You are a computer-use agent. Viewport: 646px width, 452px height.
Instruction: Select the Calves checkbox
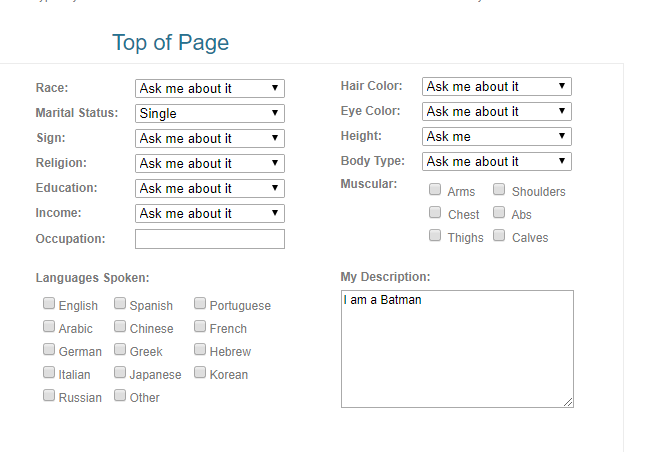[x=499, y=236]
